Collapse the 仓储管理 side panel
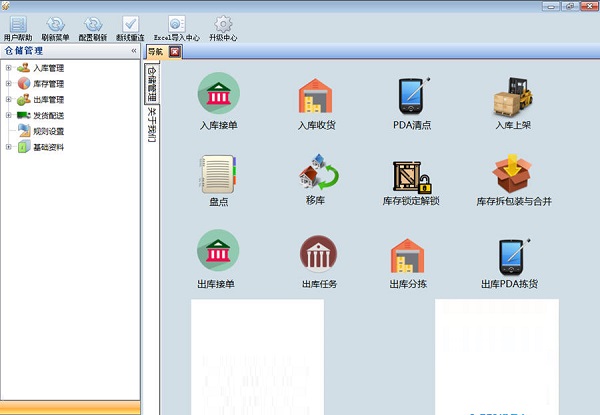This screenshot has height=415, width=600. (134, 50)
